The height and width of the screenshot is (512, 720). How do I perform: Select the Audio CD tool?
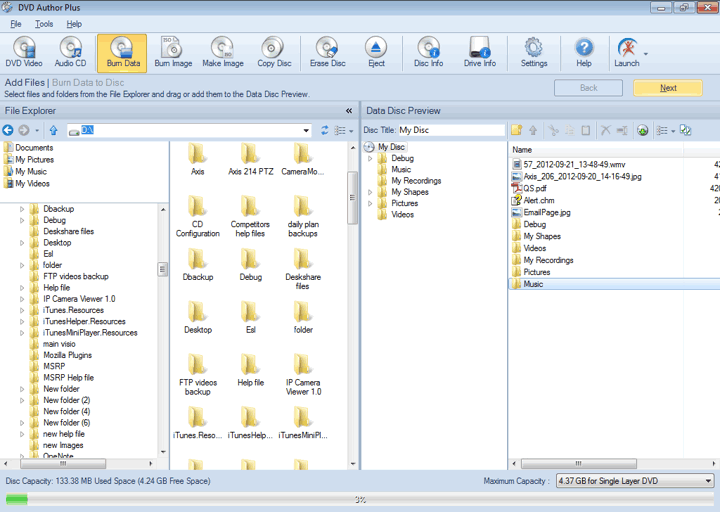click(x=70, y=52)
